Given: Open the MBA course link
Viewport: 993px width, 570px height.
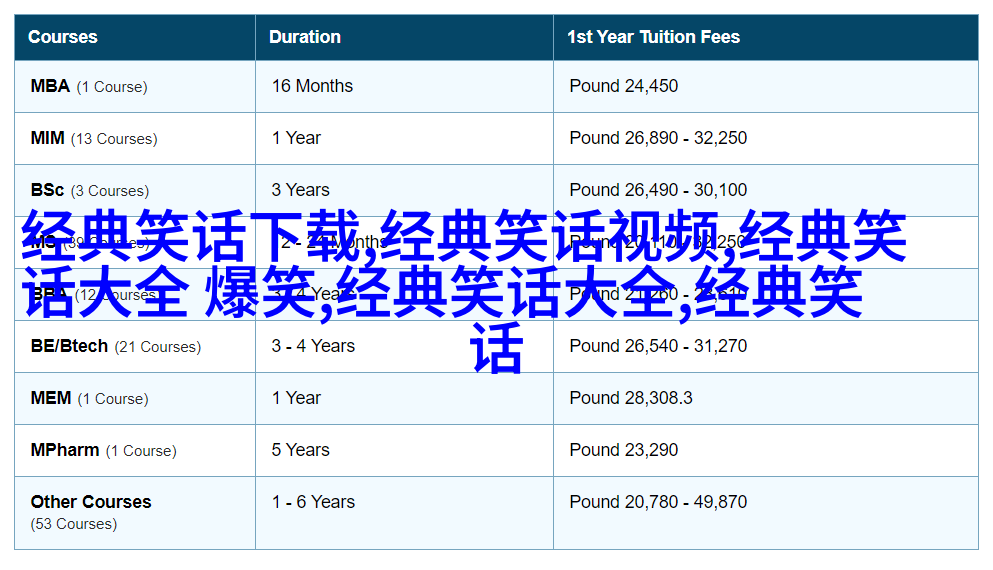Looking at the screenshot, I should coord(50,86).
